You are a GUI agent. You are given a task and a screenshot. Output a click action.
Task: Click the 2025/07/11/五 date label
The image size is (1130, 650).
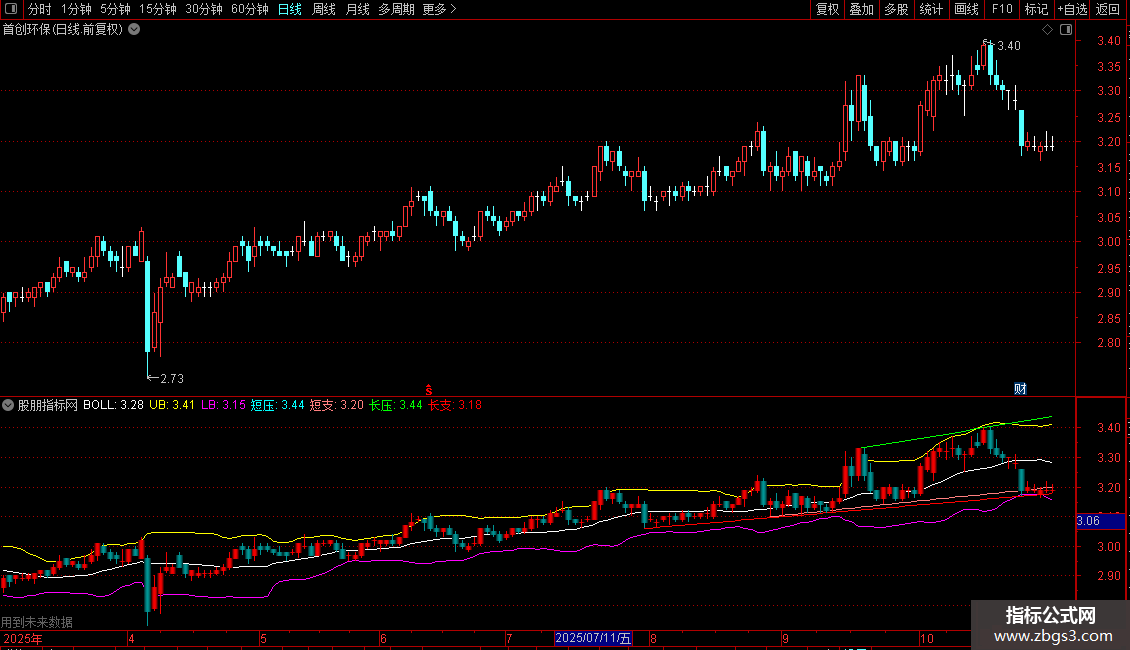[593, 638]
